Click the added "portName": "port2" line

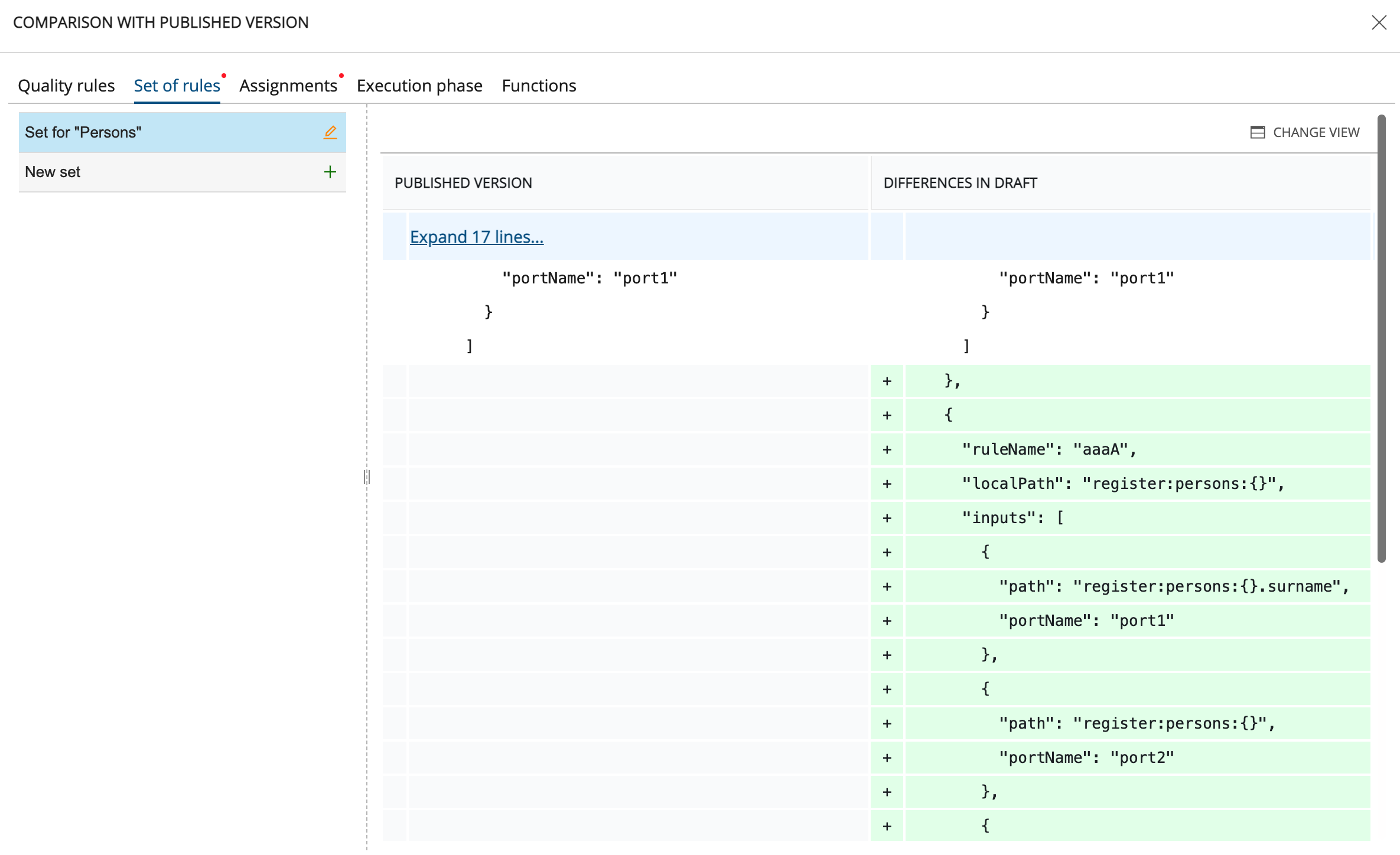pyautogui.click(x=1138, y=758)
